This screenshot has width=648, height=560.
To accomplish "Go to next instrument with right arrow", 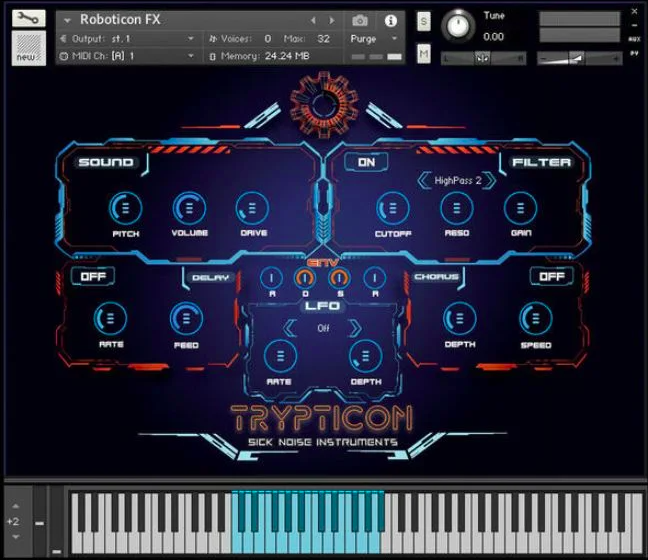I will pos(331,20).
